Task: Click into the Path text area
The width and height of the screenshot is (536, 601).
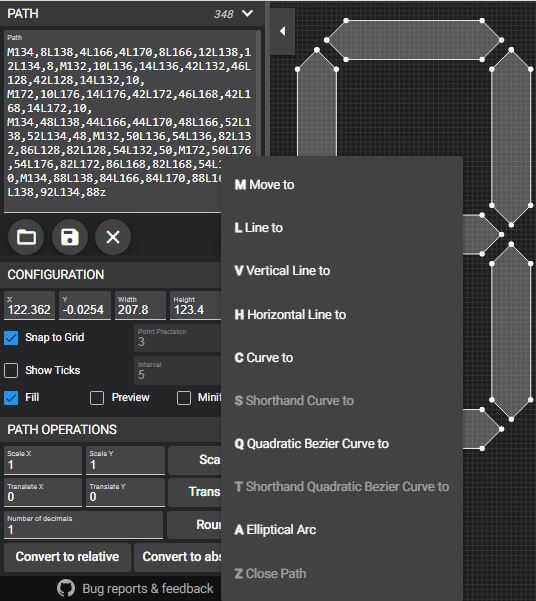Action: tap(130, 122)
